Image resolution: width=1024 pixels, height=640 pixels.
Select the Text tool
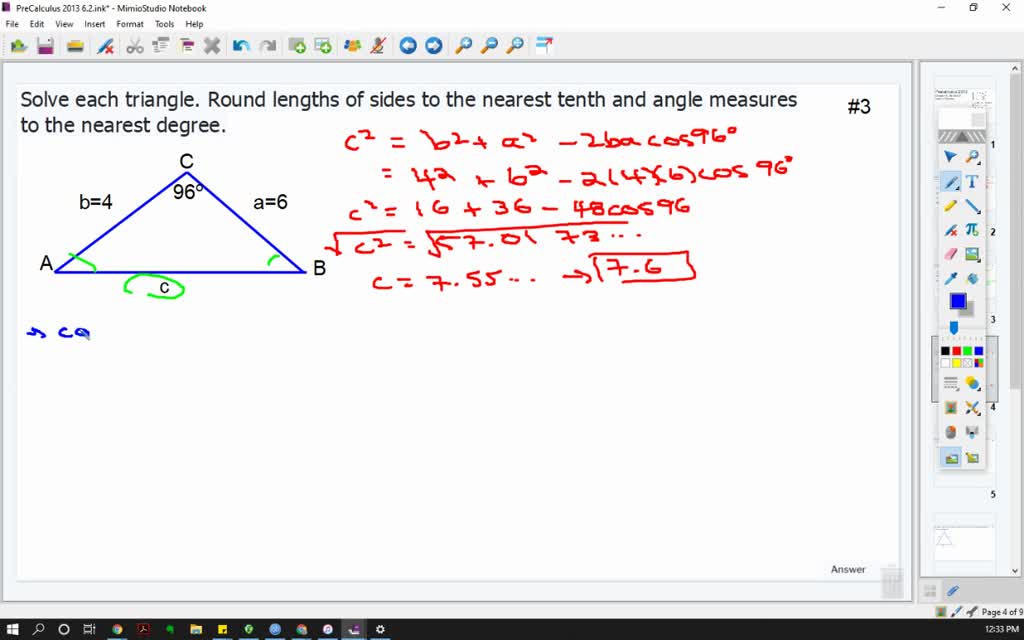(971, 179)
